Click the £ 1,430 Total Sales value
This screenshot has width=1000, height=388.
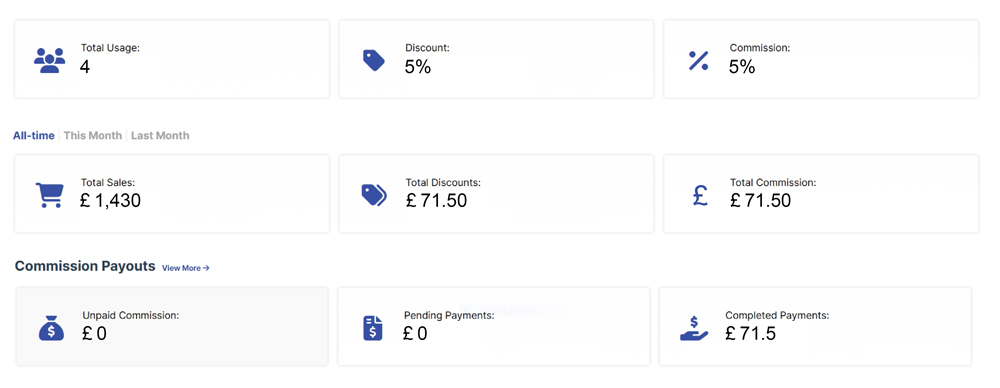click(x=110, y=200)
